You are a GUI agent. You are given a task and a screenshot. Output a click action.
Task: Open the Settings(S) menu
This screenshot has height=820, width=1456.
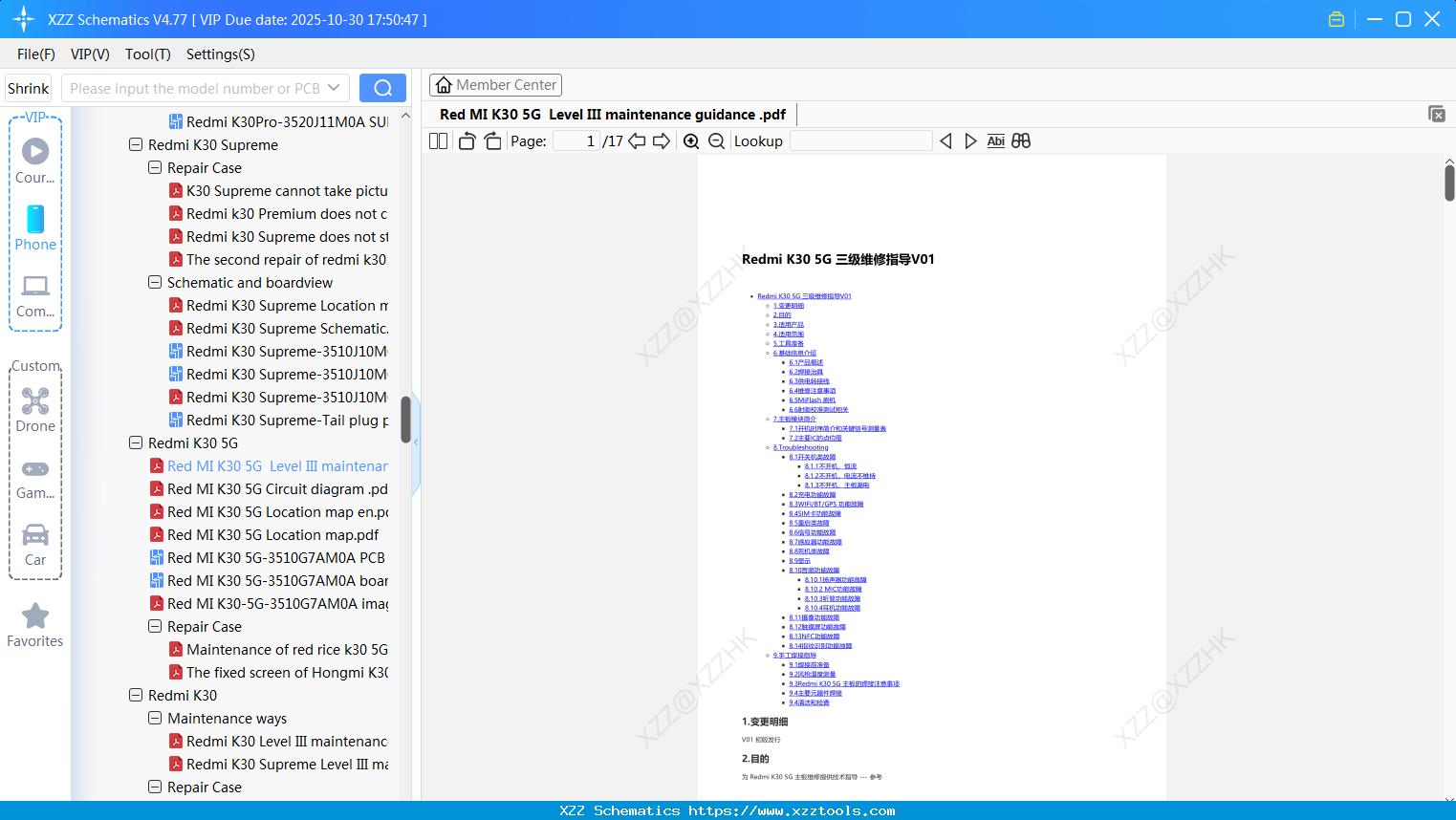click(221, 54)
